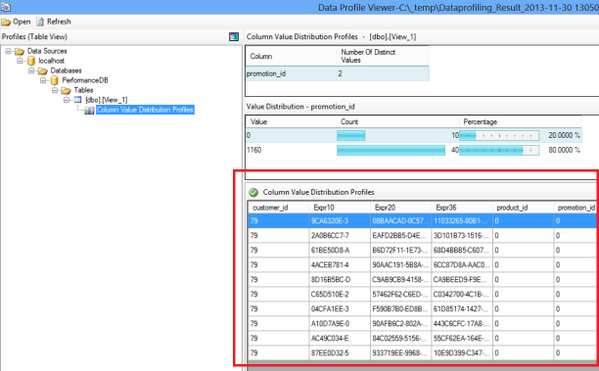Click the count bar for value 0
Viewport: 599px width, 371px height.
(351, 135)
